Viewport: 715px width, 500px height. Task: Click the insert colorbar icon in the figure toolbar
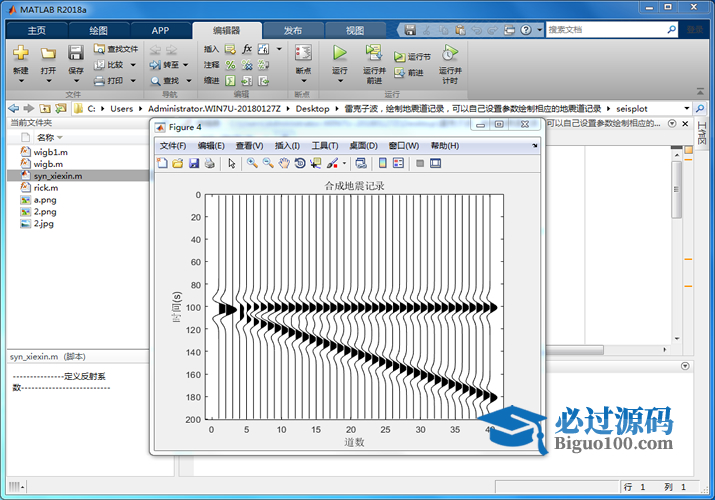[x=382, y=163]
